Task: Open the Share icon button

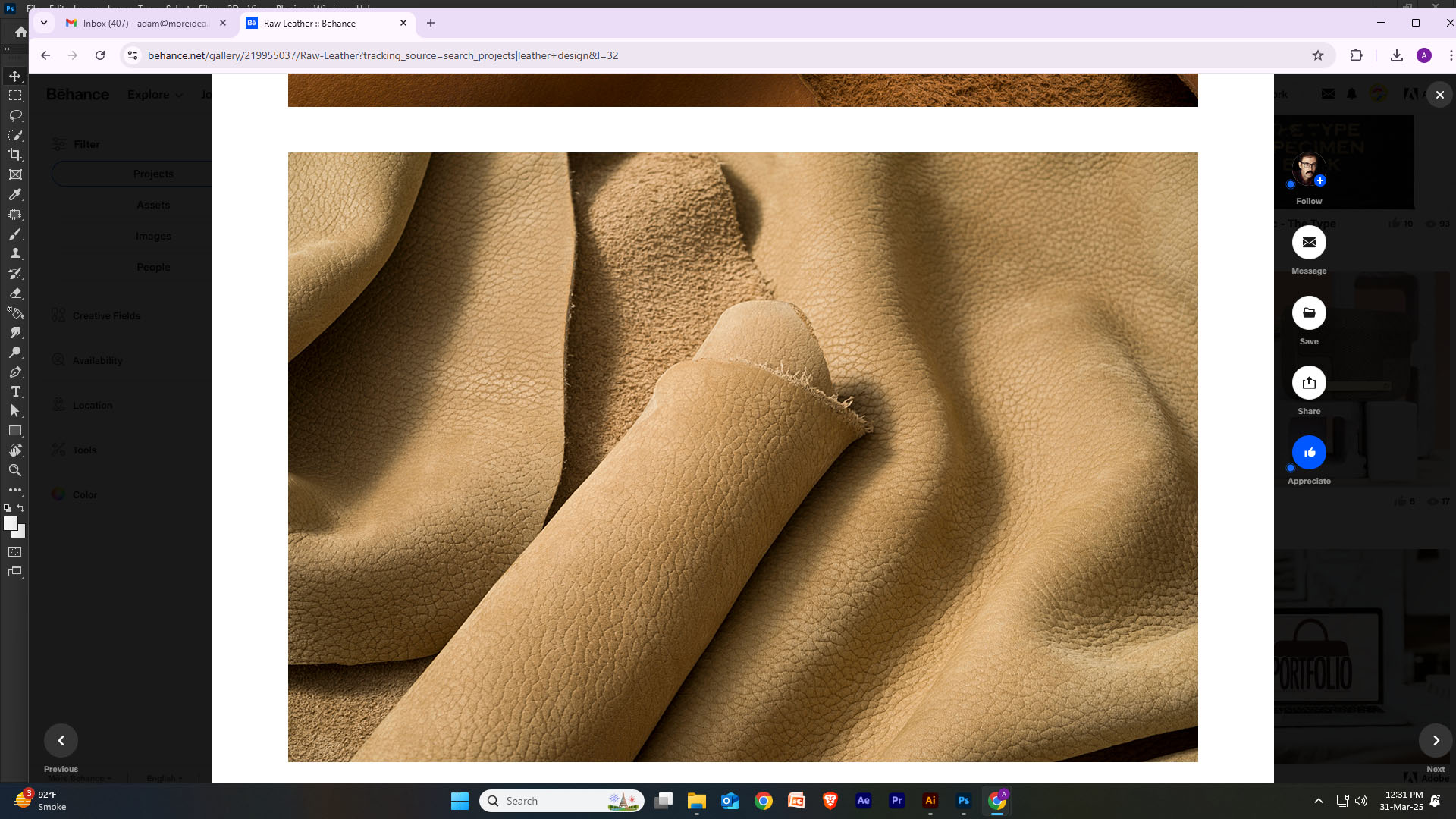Action: pos(1309,383)
